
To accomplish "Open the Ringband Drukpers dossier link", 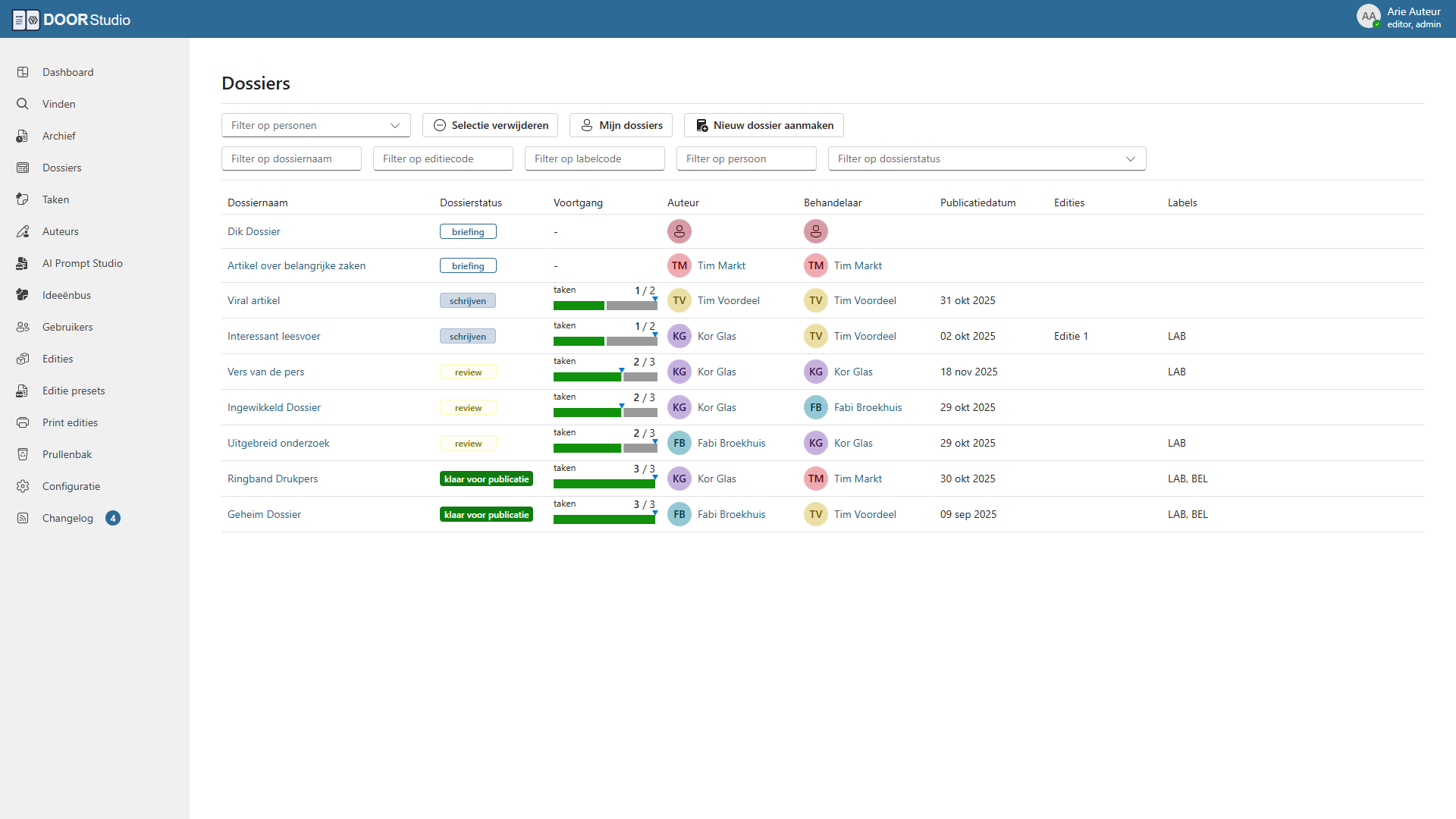I will pos(272,479).
